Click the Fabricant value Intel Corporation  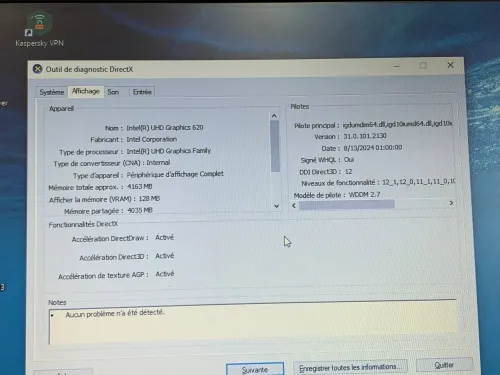152,139
